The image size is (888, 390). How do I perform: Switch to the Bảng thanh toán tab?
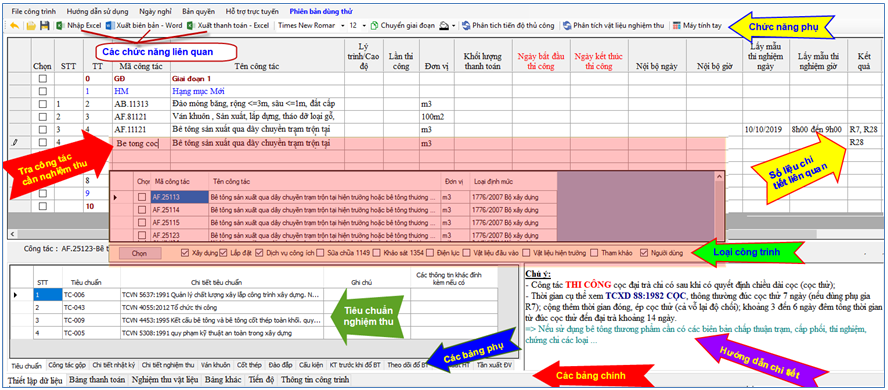(x=97, y=380)
